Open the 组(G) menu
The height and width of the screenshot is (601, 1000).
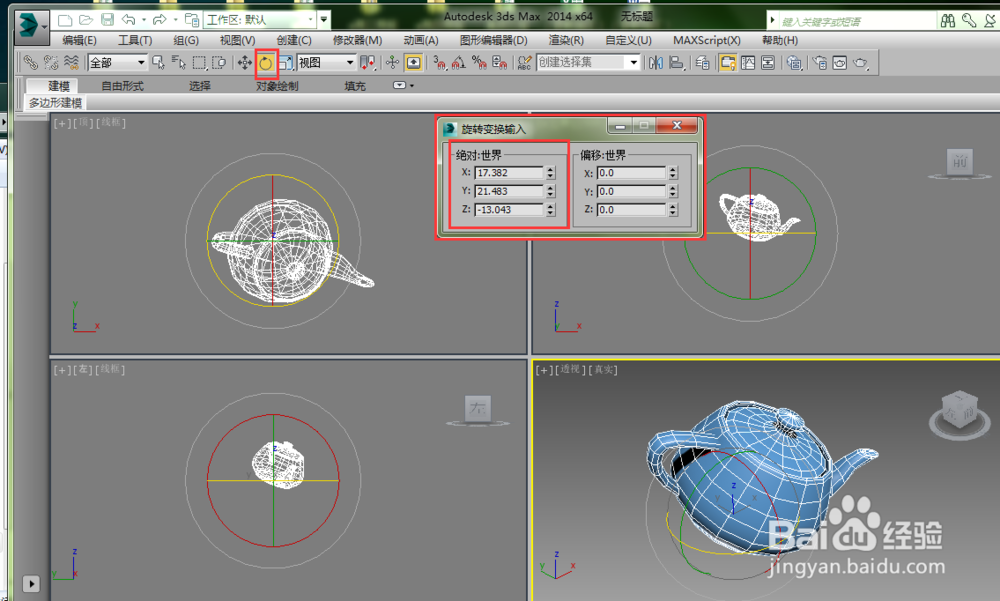(186, 40)
